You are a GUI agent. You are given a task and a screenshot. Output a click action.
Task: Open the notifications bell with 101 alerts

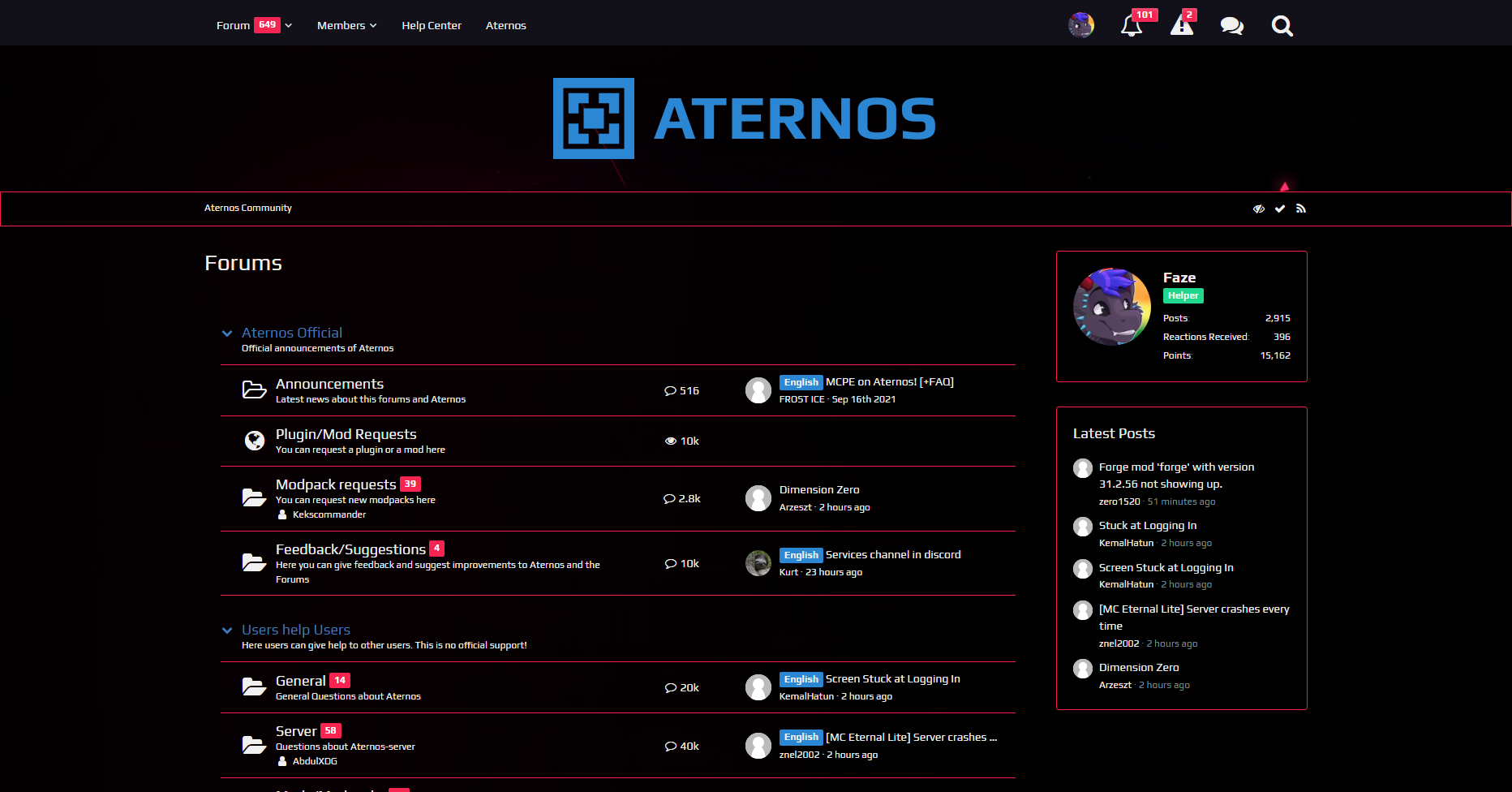point(1132,26)
